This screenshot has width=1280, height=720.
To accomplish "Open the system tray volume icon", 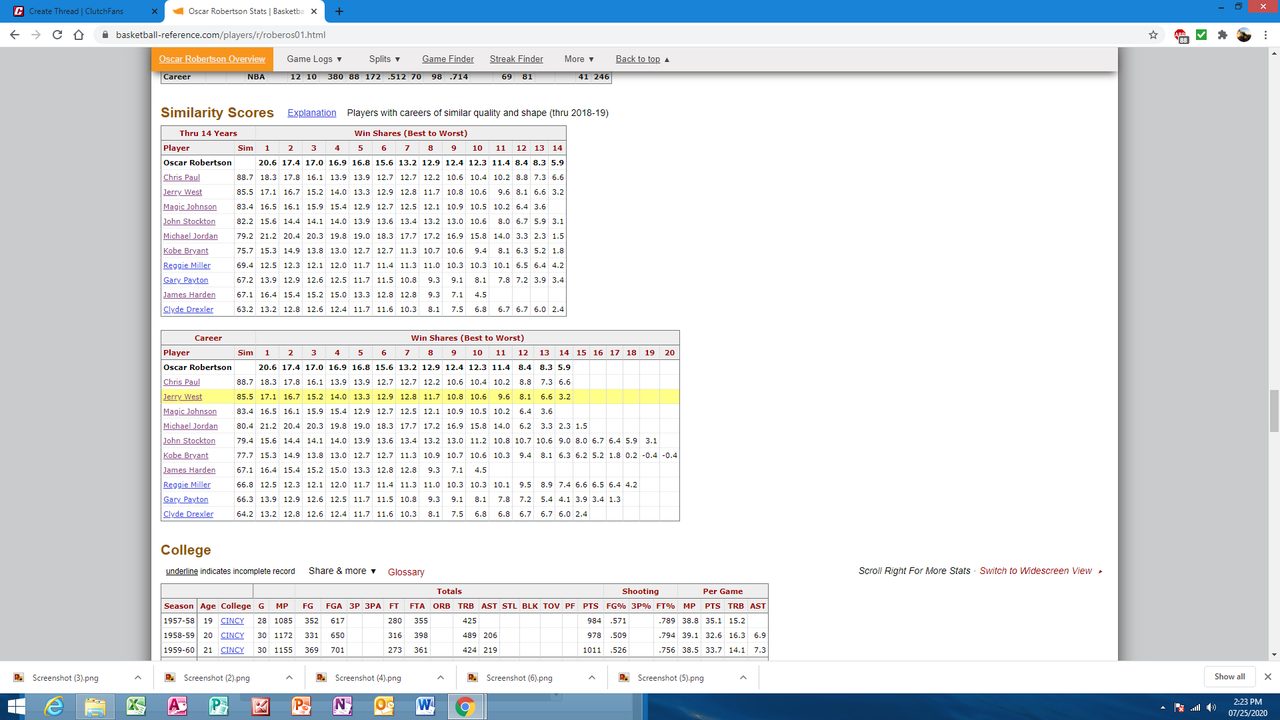I will point(1213,707).
